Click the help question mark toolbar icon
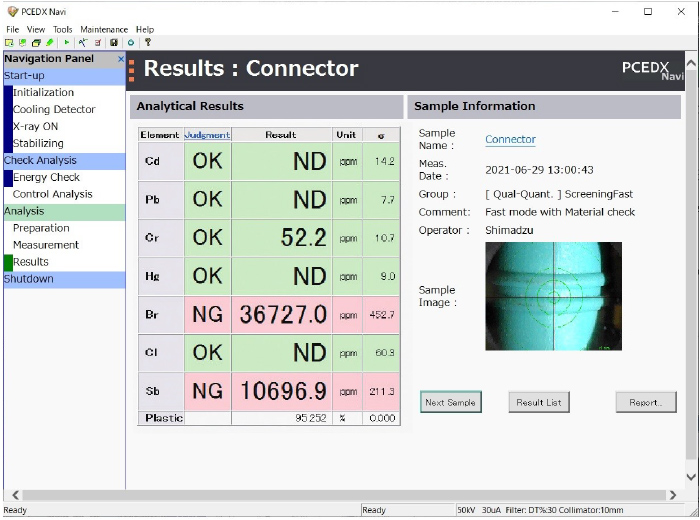This screenshot has height=520, width=700. coord(148,42)
